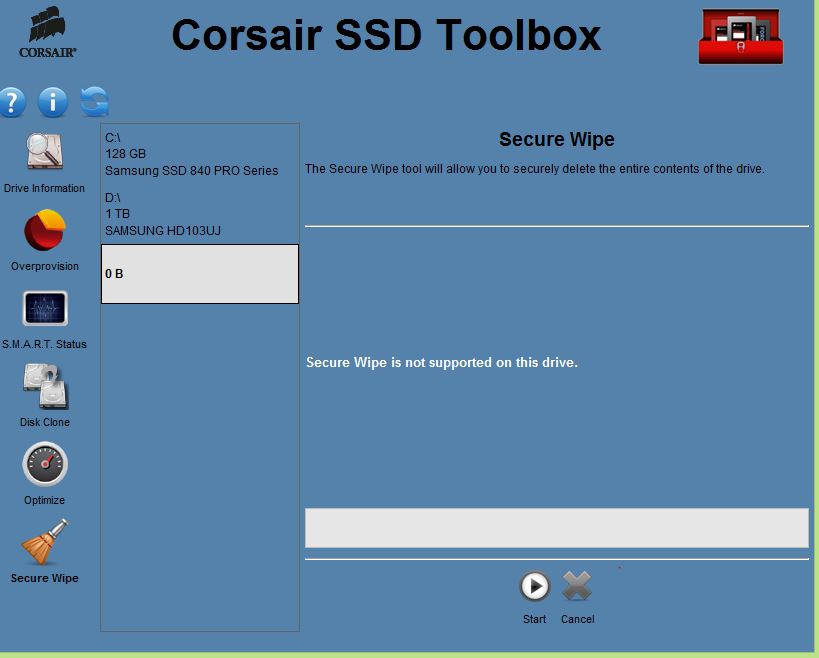Click the Corsair SSD Toolbox title
This screenshot has width=819, height=658.
387,36
